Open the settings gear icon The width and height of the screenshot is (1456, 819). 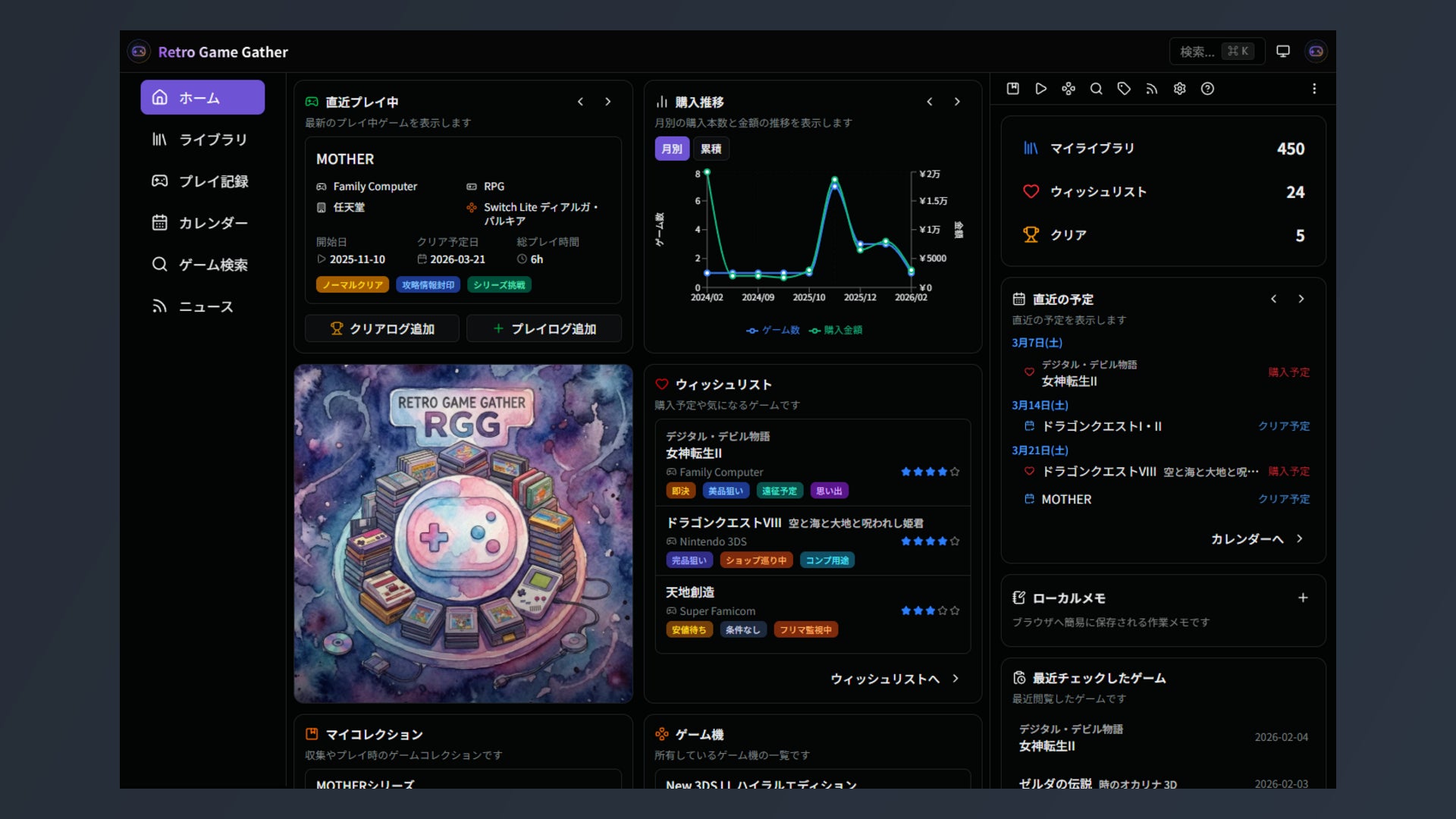tap(1179, 89)
